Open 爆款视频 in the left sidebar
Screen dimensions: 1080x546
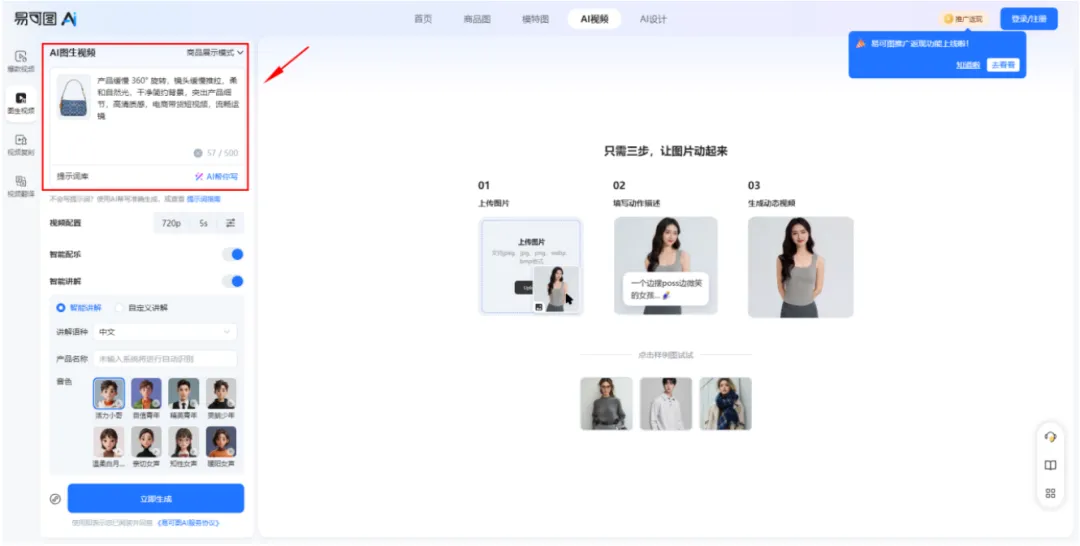21,61
